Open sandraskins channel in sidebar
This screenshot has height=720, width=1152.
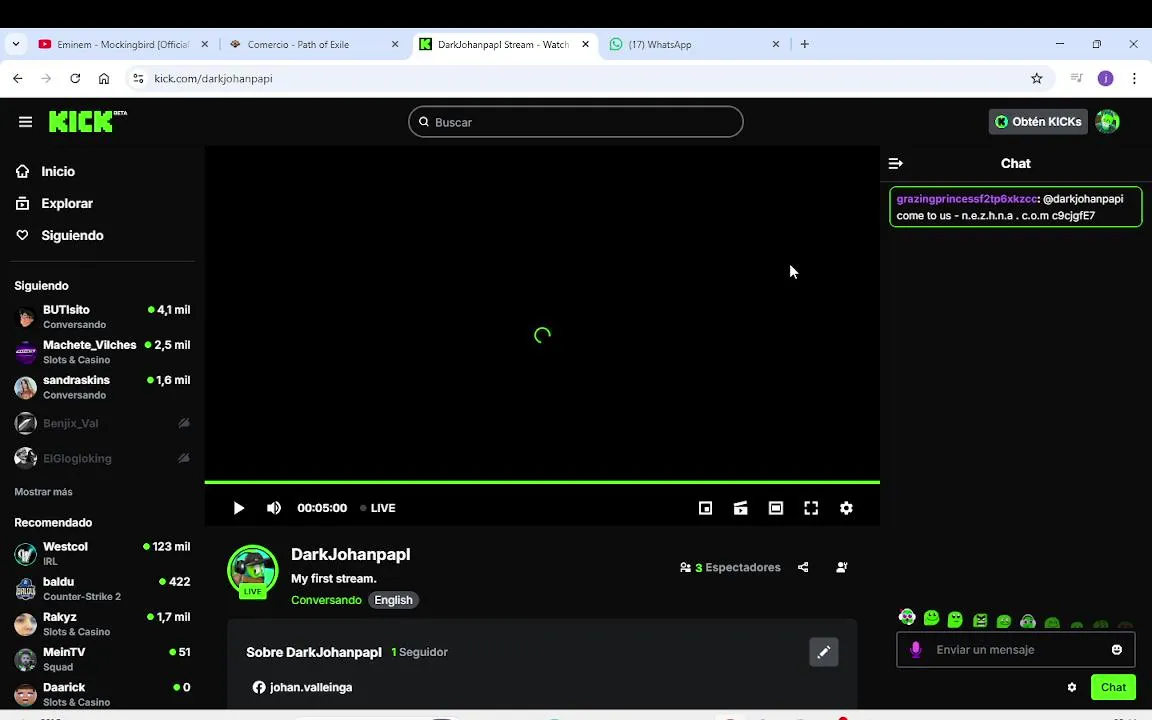tap(102, 387)
